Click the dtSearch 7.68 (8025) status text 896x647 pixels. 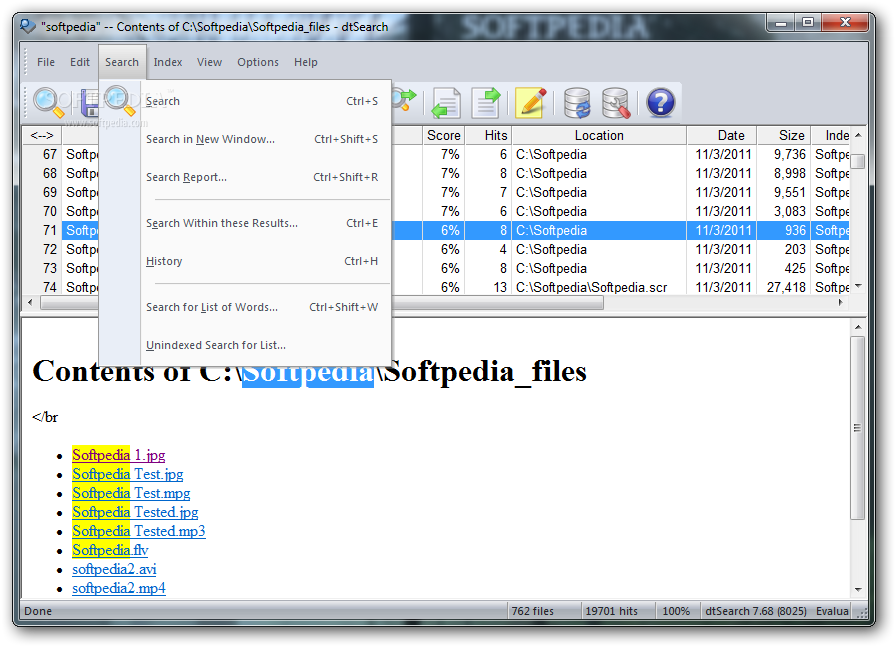click(x=755, y=611)
